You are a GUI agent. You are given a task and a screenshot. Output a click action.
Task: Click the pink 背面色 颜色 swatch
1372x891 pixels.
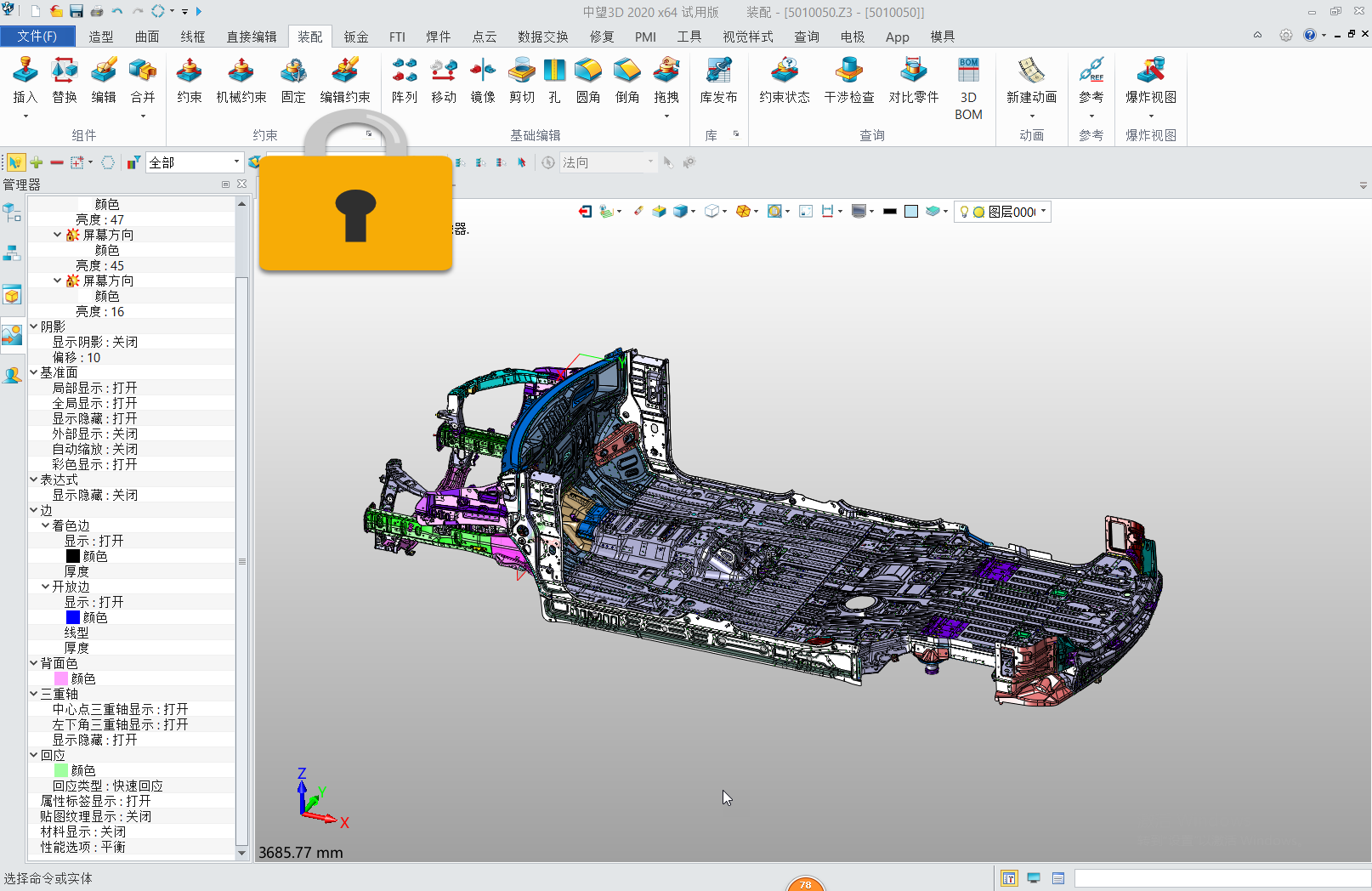[61, 678]
